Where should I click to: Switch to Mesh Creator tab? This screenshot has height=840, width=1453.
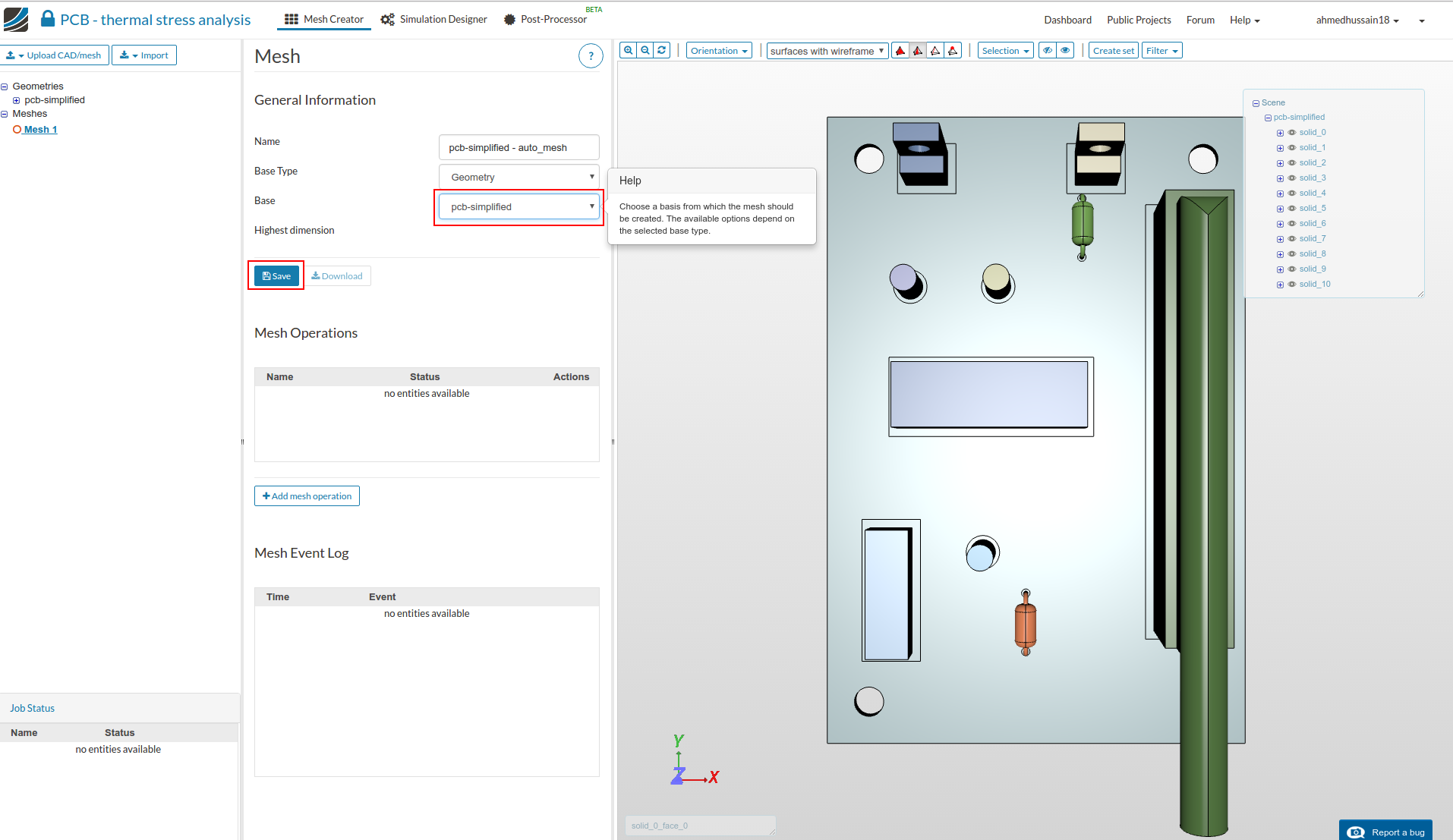click(324, 20)
